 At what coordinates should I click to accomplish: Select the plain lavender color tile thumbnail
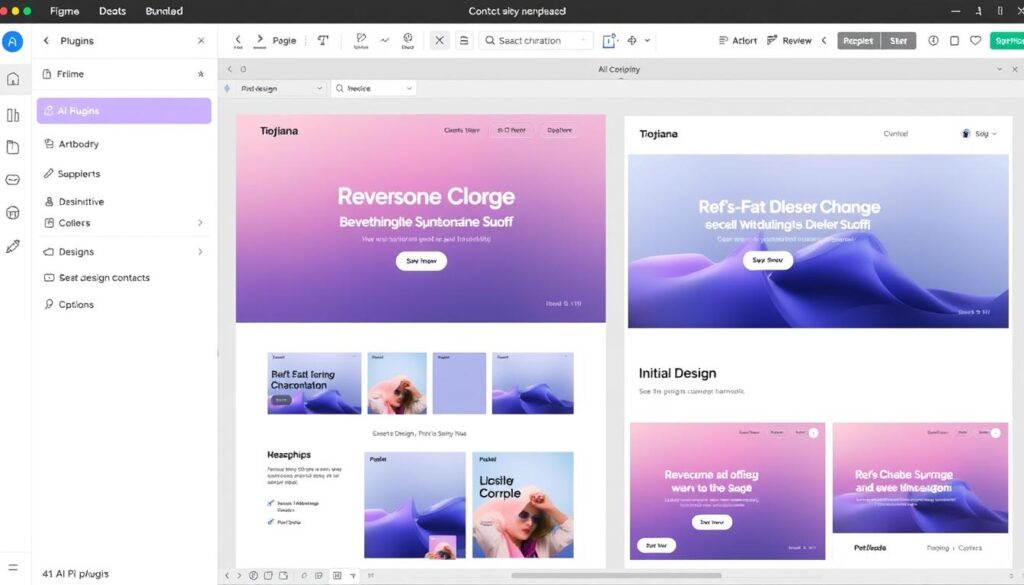tap(459, 383)
